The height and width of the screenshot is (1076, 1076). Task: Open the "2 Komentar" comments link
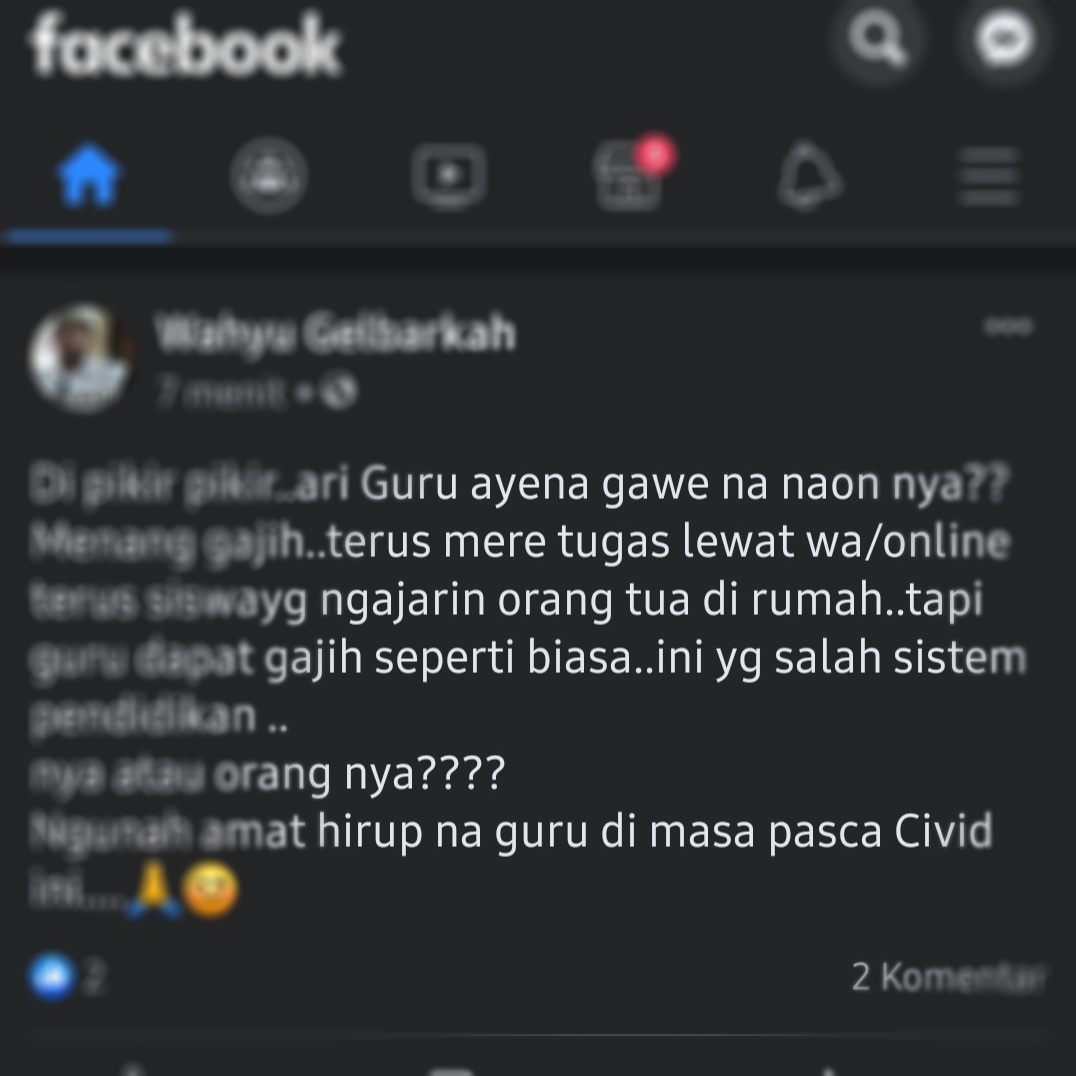point(948,976)
